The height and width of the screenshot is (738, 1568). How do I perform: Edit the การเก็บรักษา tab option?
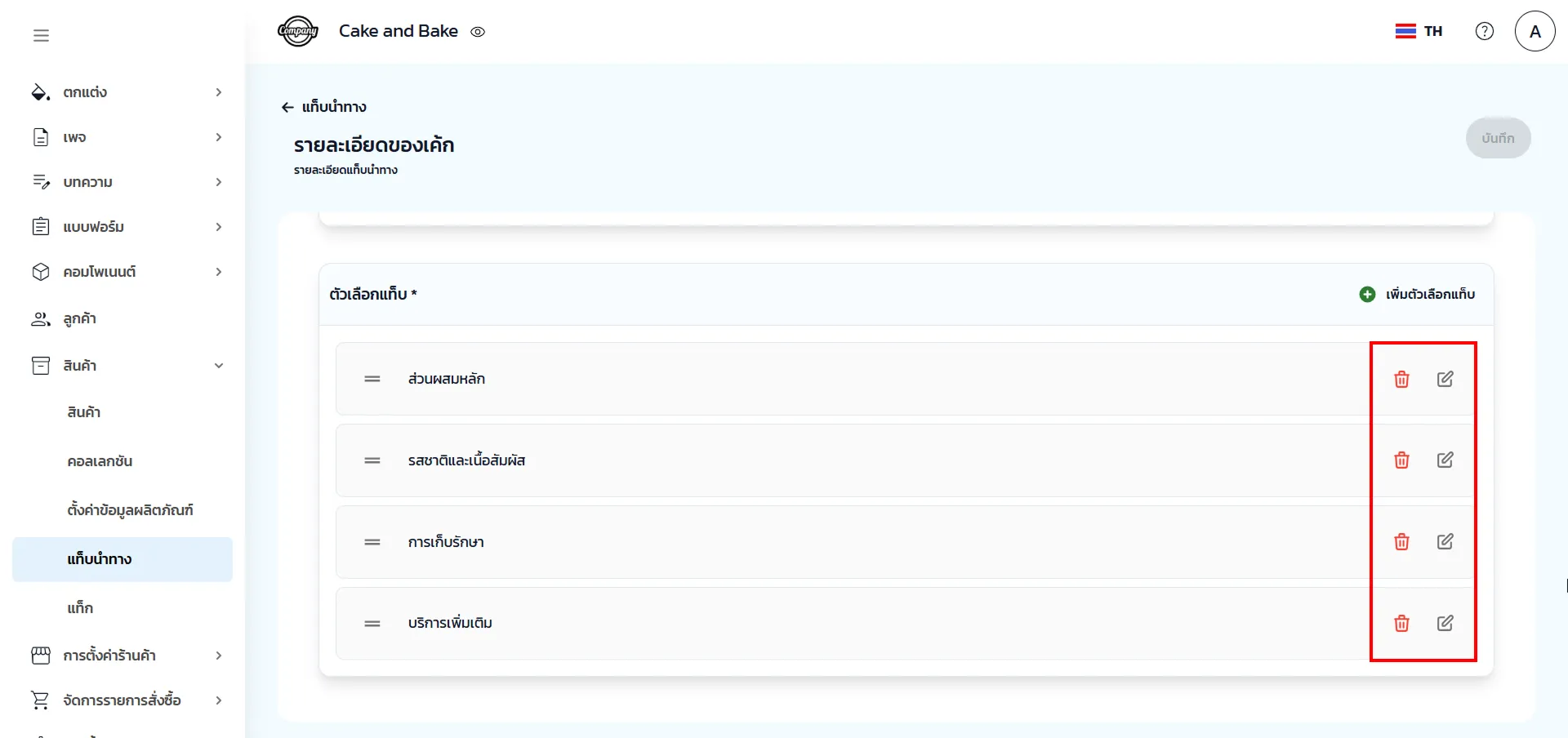point(1445,542)
